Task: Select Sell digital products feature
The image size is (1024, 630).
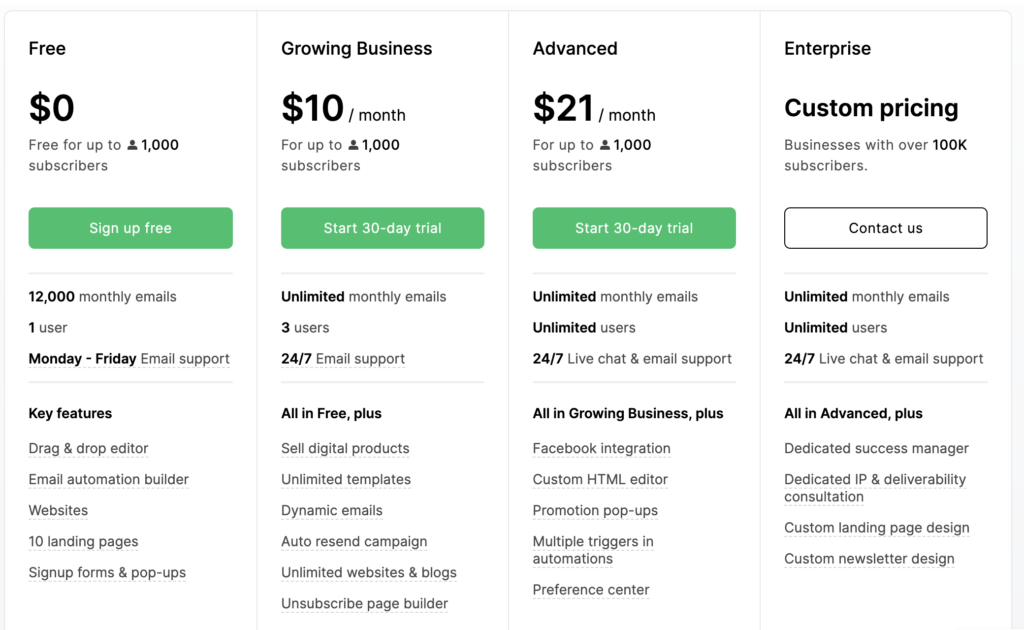Action: tap(345, 449)
